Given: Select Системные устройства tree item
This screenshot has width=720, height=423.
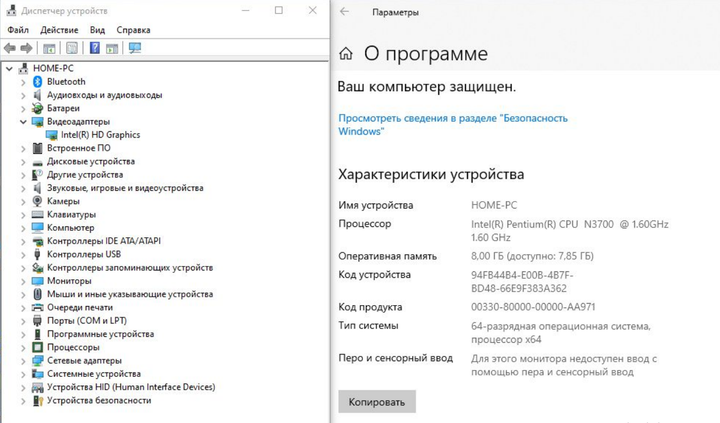Looking at the screenshot, I should 94,374.
